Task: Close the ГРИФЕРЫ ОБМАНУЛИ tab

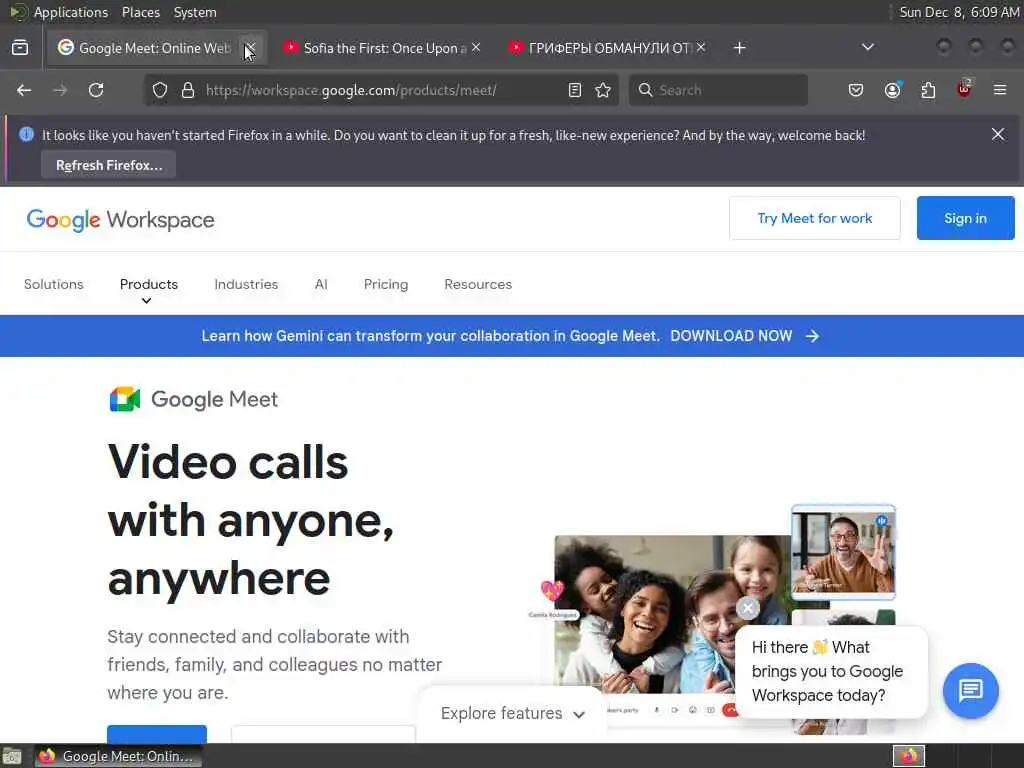Action: tap(701, 47)
